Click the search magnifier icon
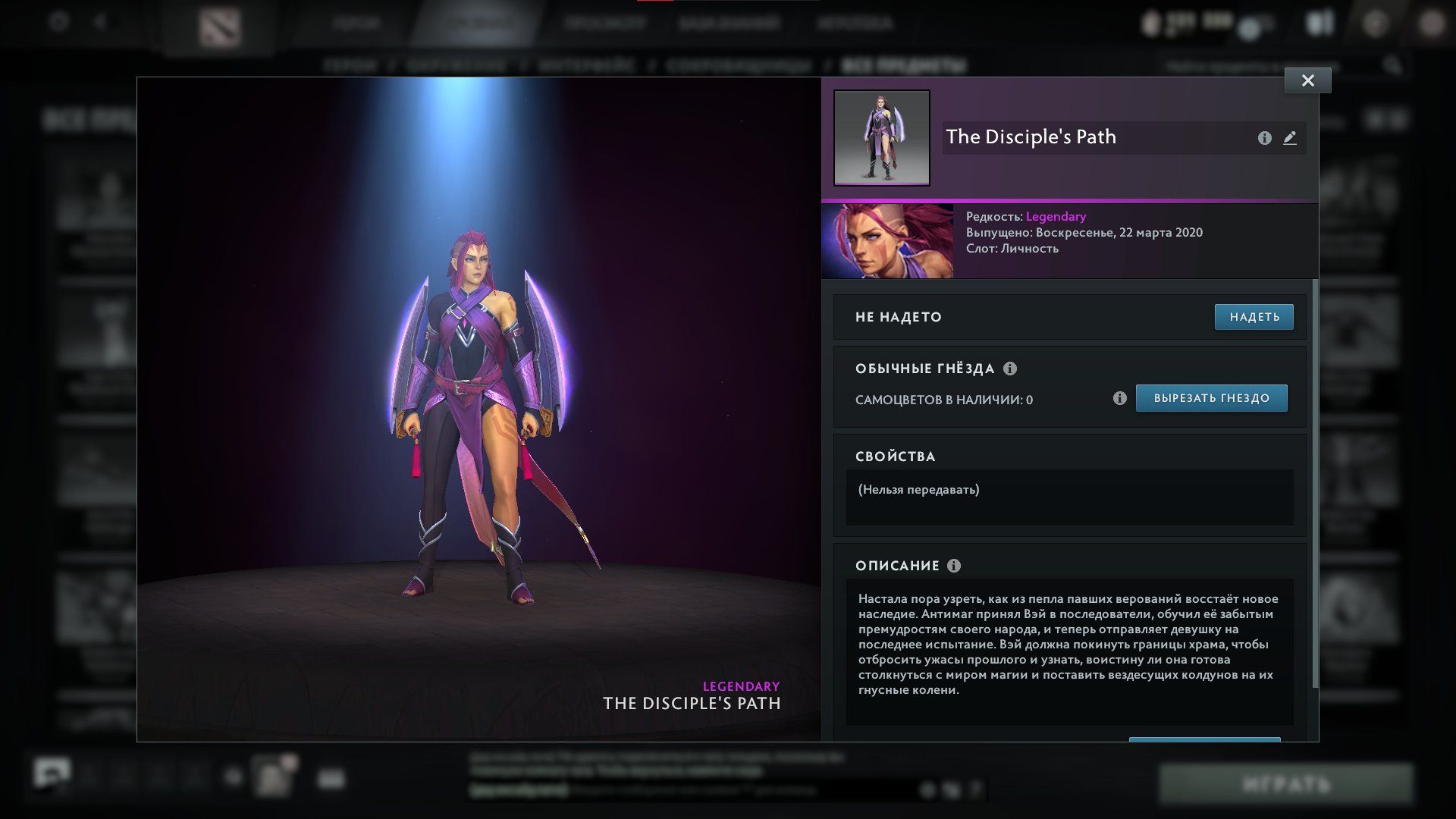 [x=1392, y=67]
